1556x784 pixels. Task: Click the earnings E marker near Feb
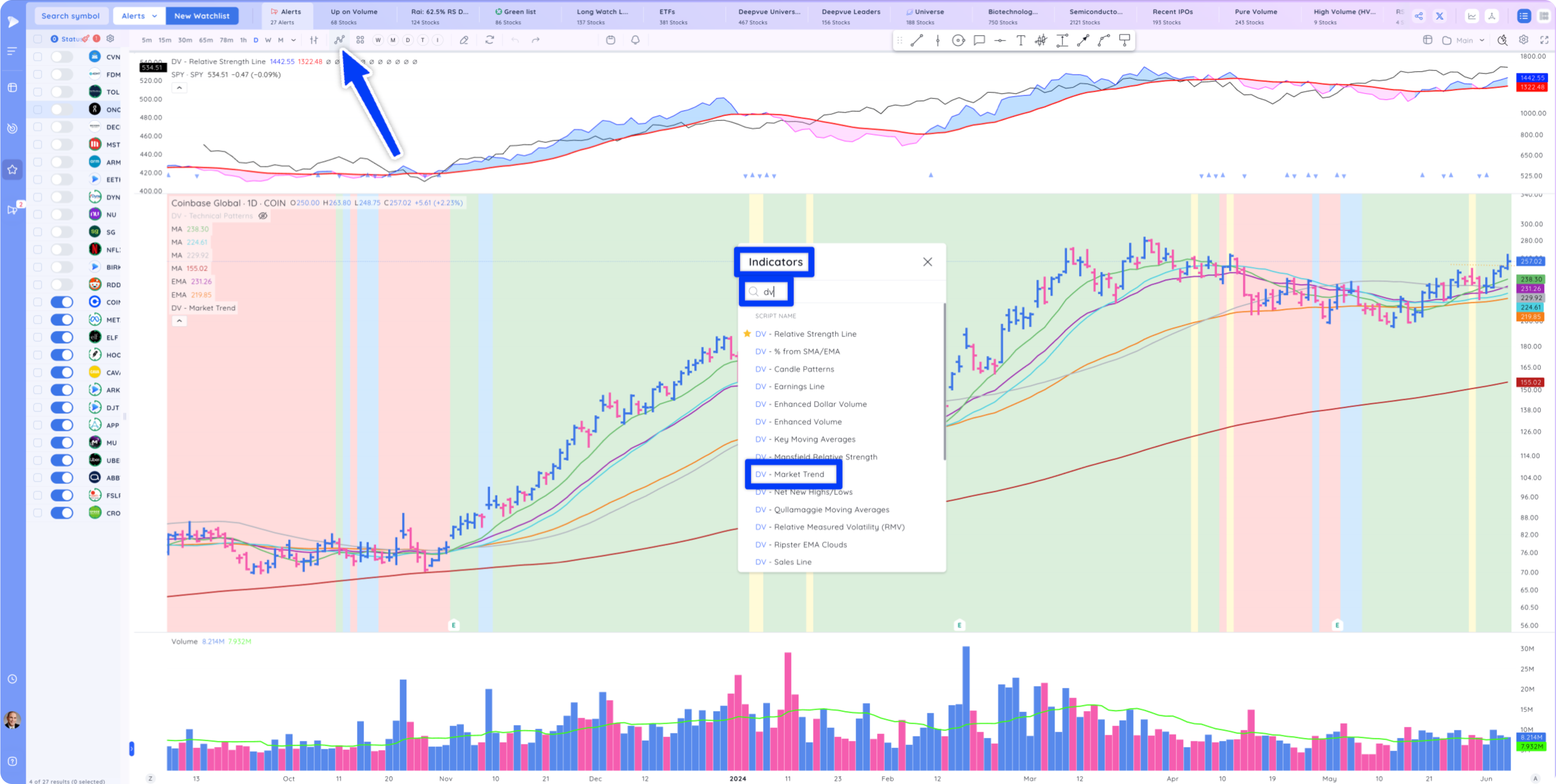959,625
